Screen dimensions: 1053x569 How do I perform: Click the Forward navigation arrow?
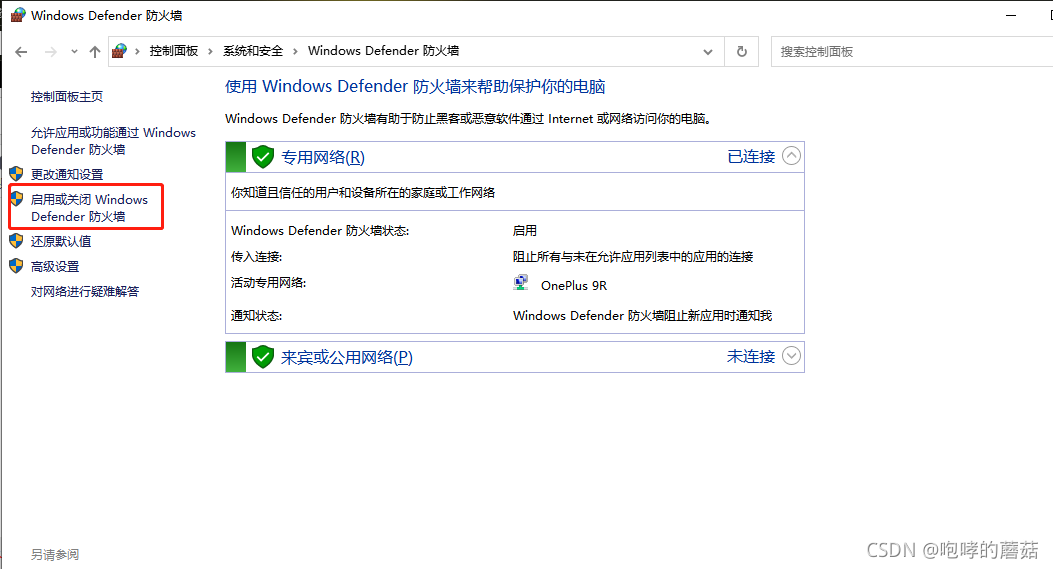tap(51, 52)
